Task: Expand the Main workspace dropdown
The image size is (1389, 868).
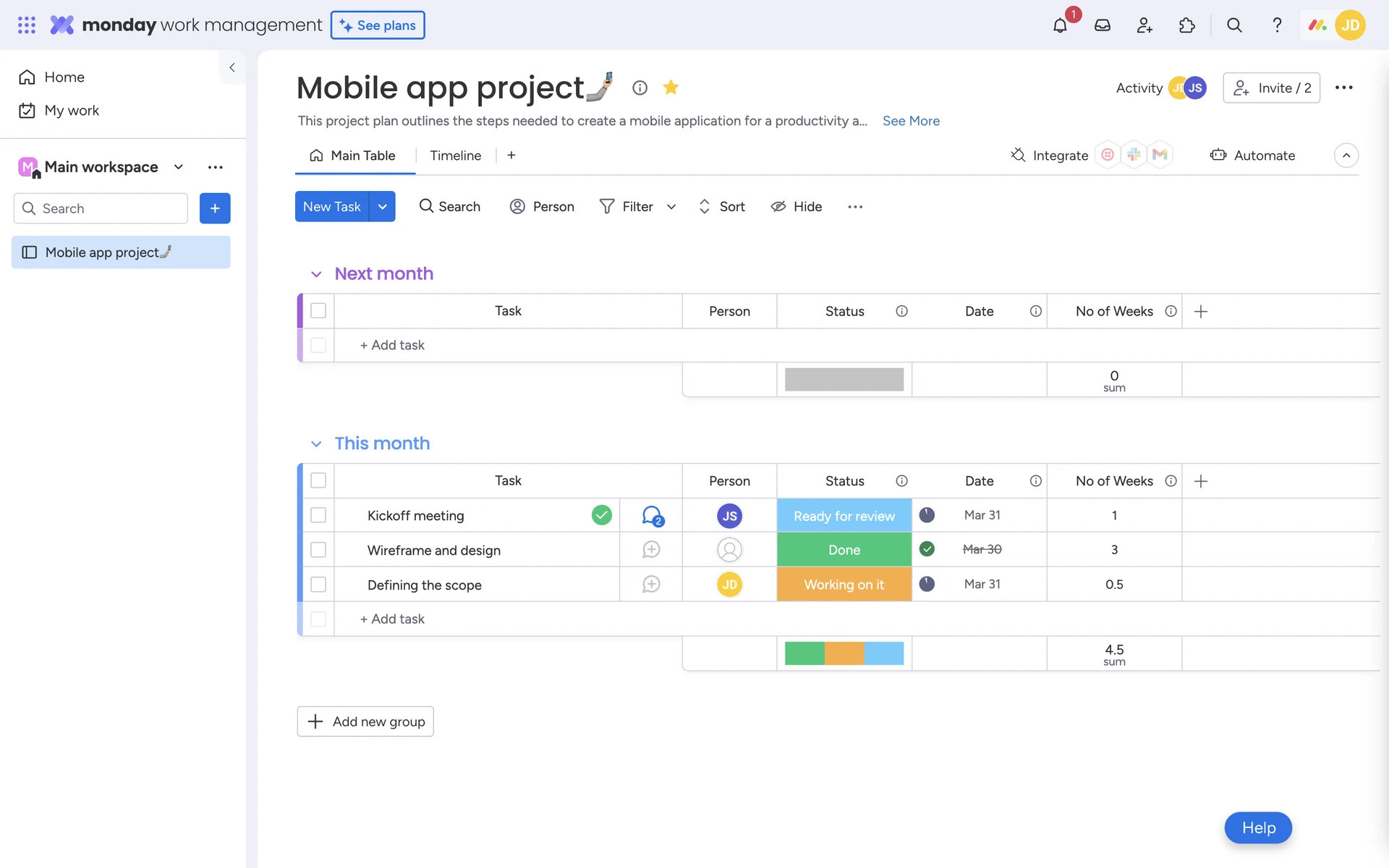Action: (x=178, y=167)
